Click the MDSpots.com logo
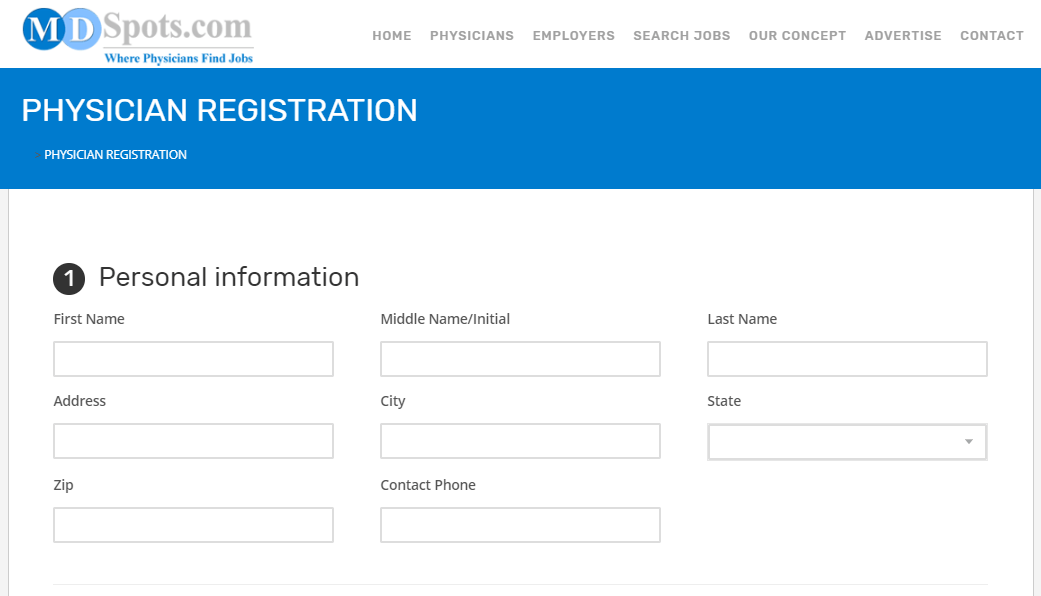This screenshot has height=596, width=1041. tap(138, 36)
